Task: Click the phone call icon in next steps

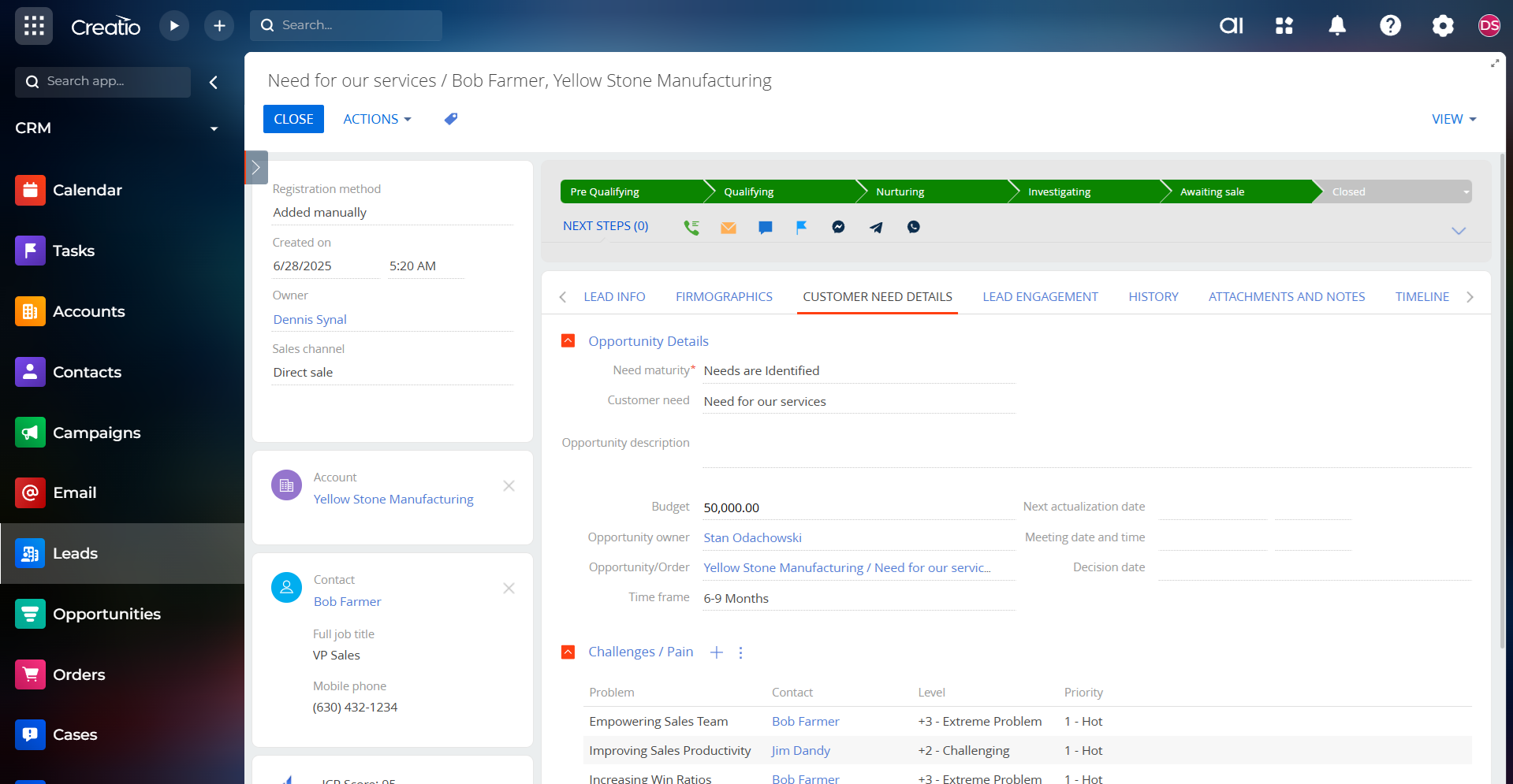Action: coord(691,227)
